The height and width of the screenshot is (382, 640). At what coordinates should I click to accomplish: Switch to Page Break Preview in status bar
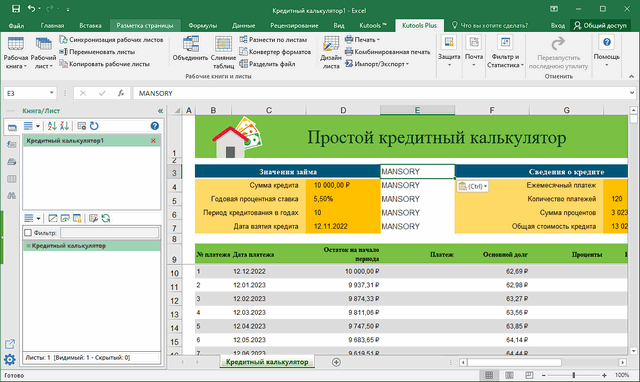[x=529, y=375]
